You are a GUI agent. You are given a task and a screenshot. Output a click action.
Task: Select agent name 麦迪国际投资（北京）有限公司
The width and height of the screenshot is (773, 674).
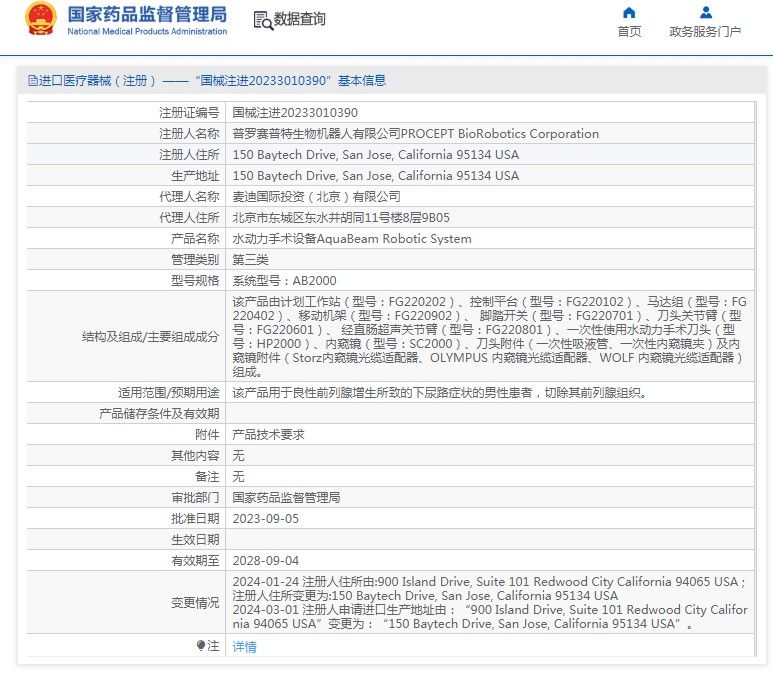click(x=316, y=197)
